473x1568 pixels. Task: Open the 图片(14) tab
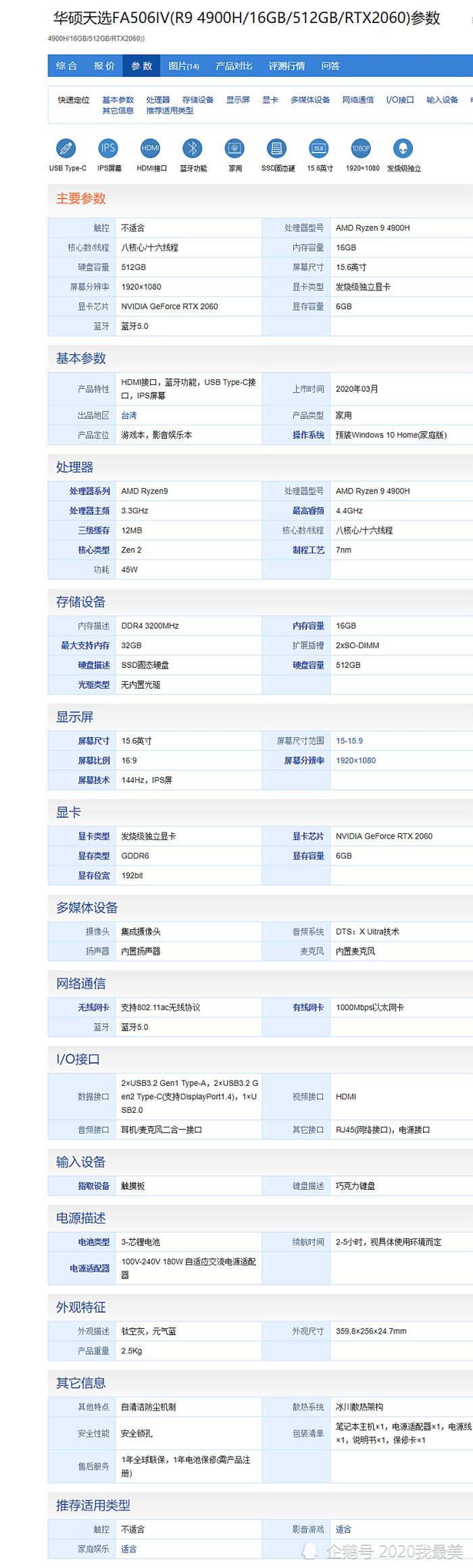pos(184,66)
